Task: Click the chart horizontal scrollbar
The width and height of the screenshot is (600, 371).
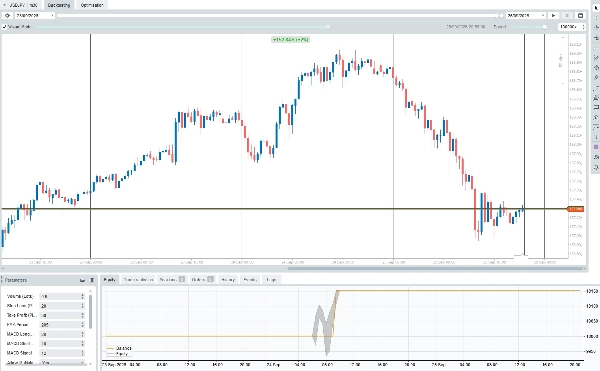Action: point(436,268)
